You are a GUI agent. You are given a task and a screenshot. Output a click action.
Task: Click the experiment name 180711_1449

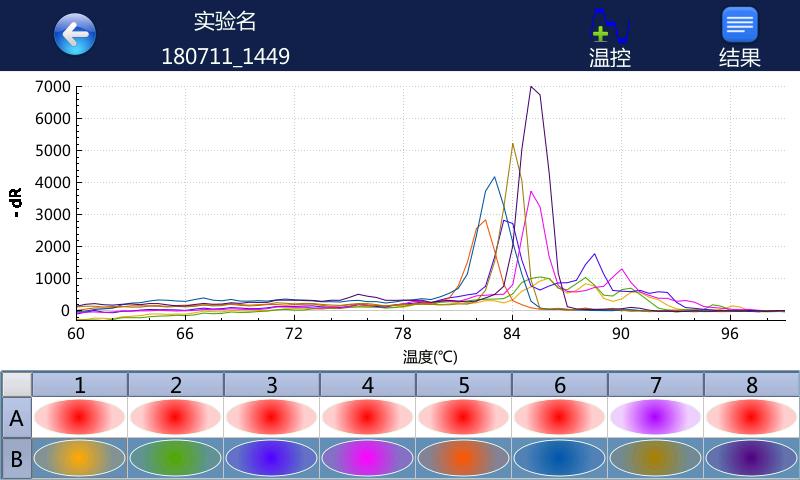tap(225, 56)
